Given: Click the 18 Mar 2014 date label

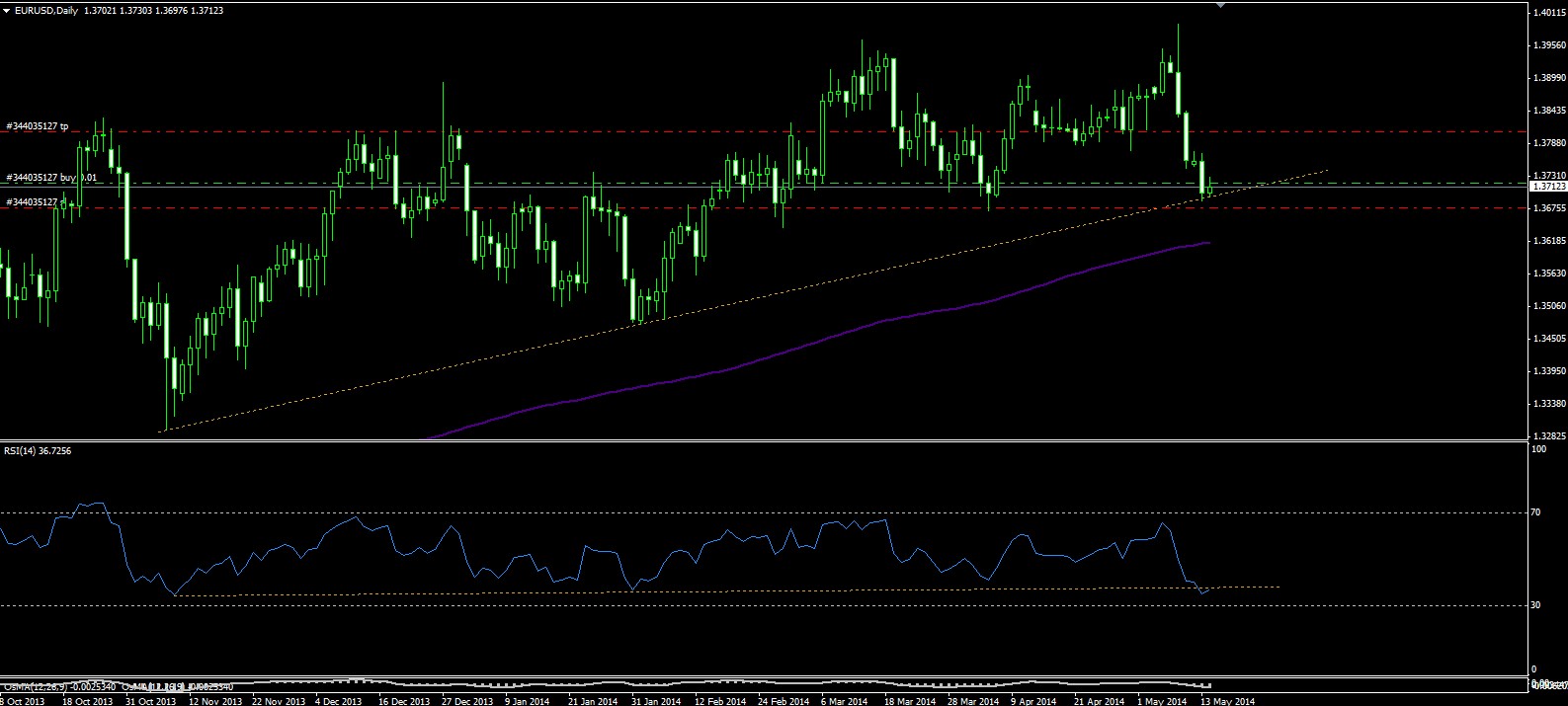Looking at the screenshot, I should click(908, 701).
